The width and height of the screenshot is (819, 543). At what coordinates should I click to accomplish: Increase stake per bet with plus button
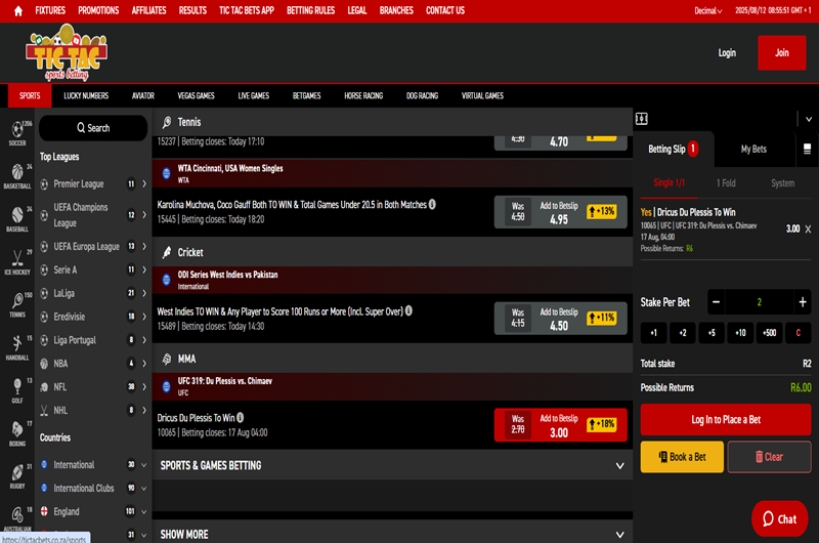point(803,302)
